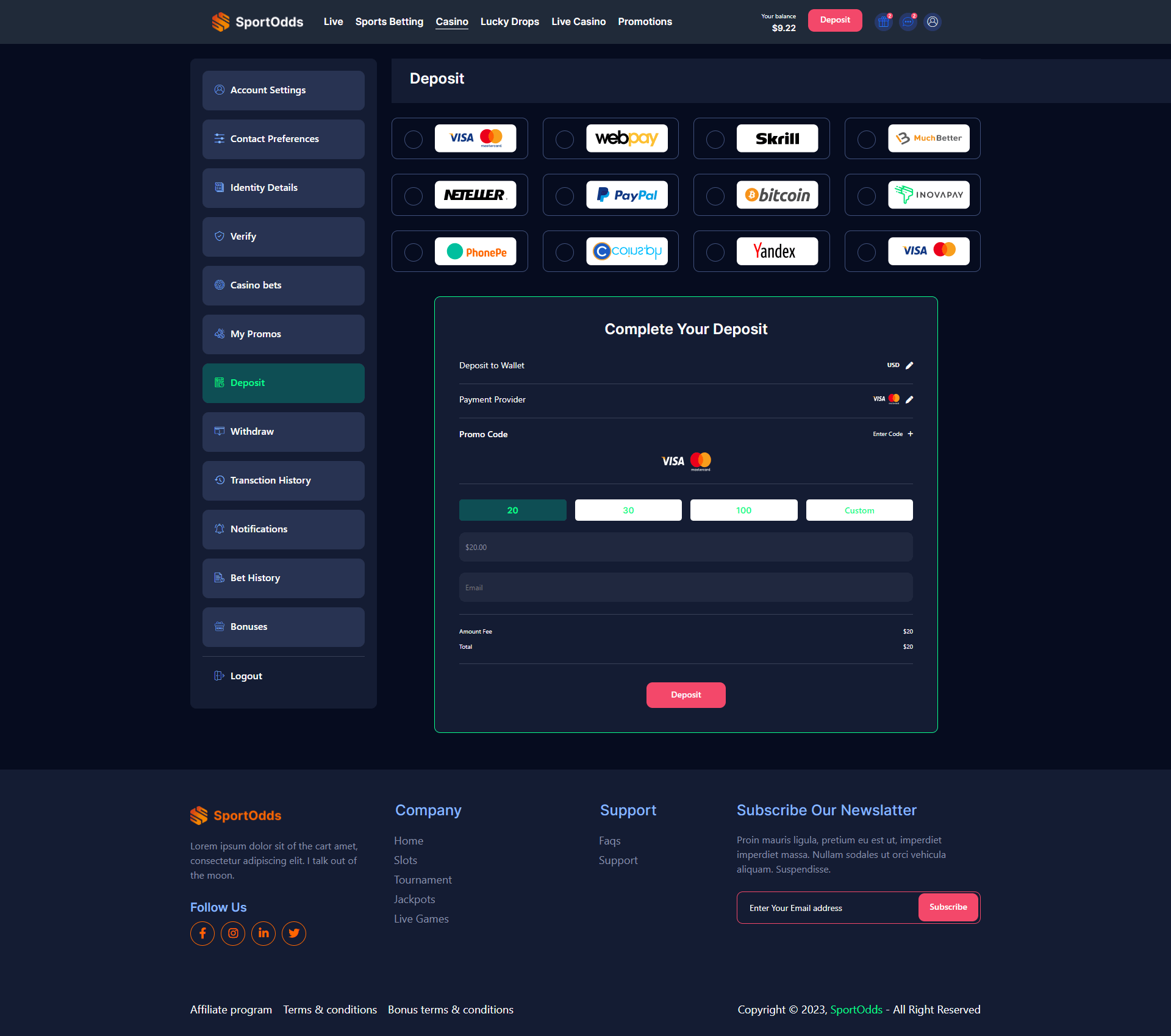Select the Inovapay radio button

coord(867,196)
